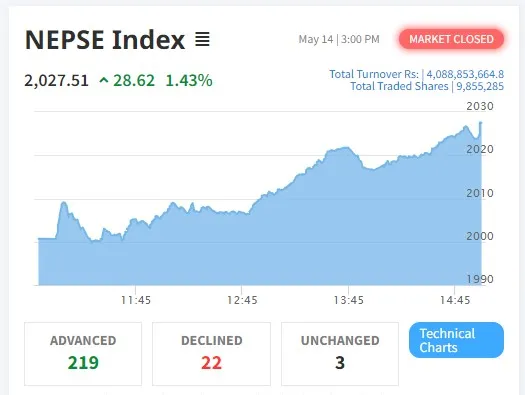The height and width of the screenshot is (395, 525).
Task: Click the chart's final closing peak
Action: point(481,123)
